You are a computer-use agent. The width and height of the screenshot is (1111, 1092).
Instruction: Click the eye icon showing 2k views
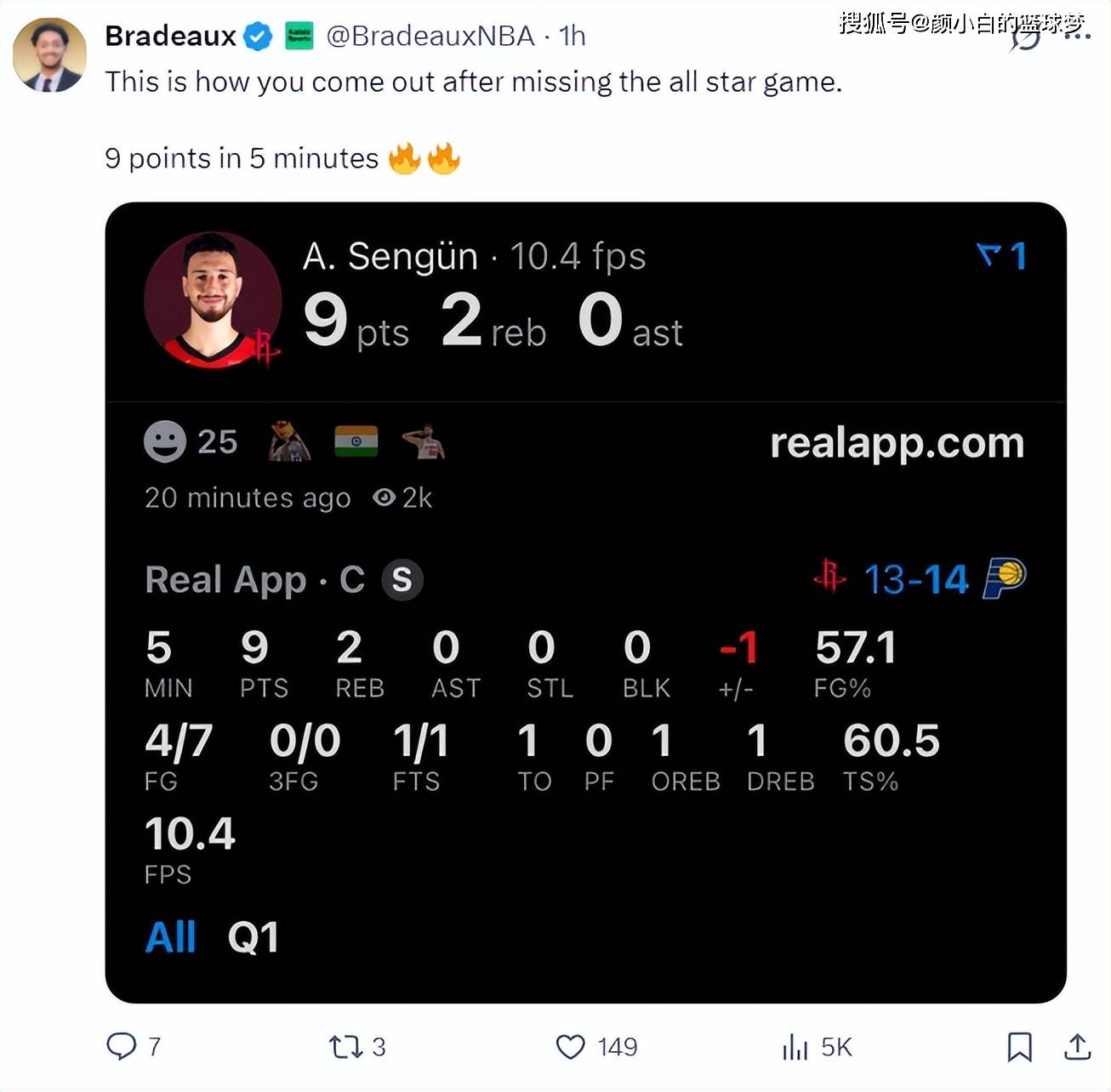point(383,498)
